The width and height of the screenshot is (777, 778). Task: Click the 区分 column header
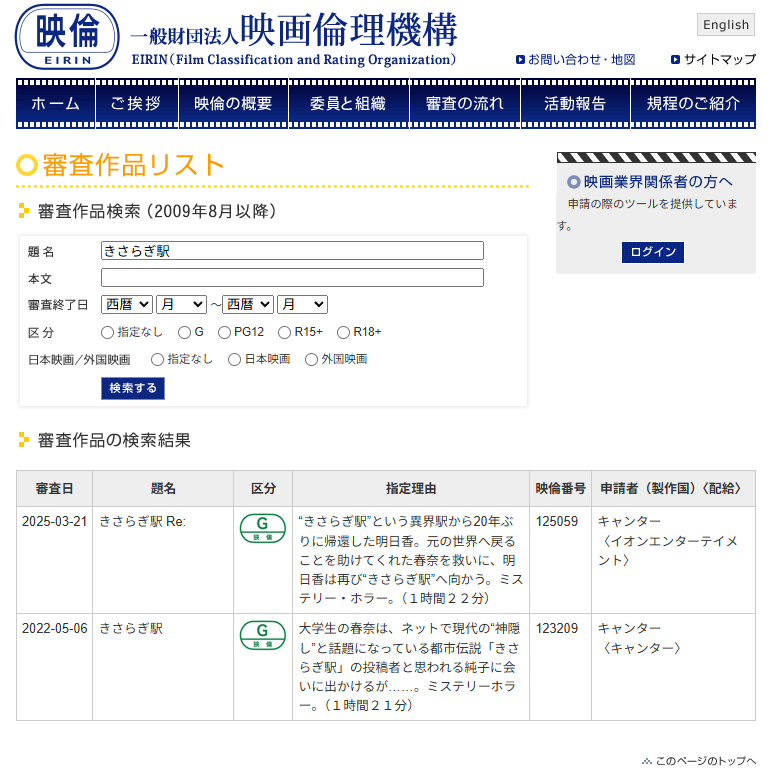[x=263, y=489]
